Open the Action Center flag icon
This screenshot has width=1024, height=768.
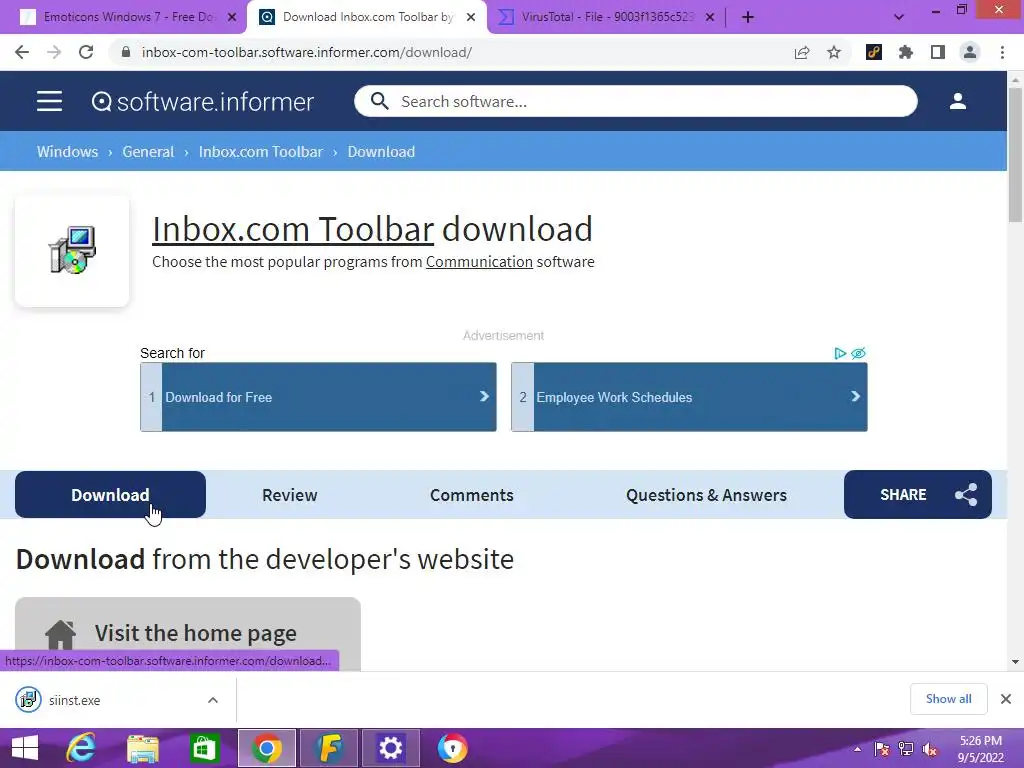click(x=882, y=749)
